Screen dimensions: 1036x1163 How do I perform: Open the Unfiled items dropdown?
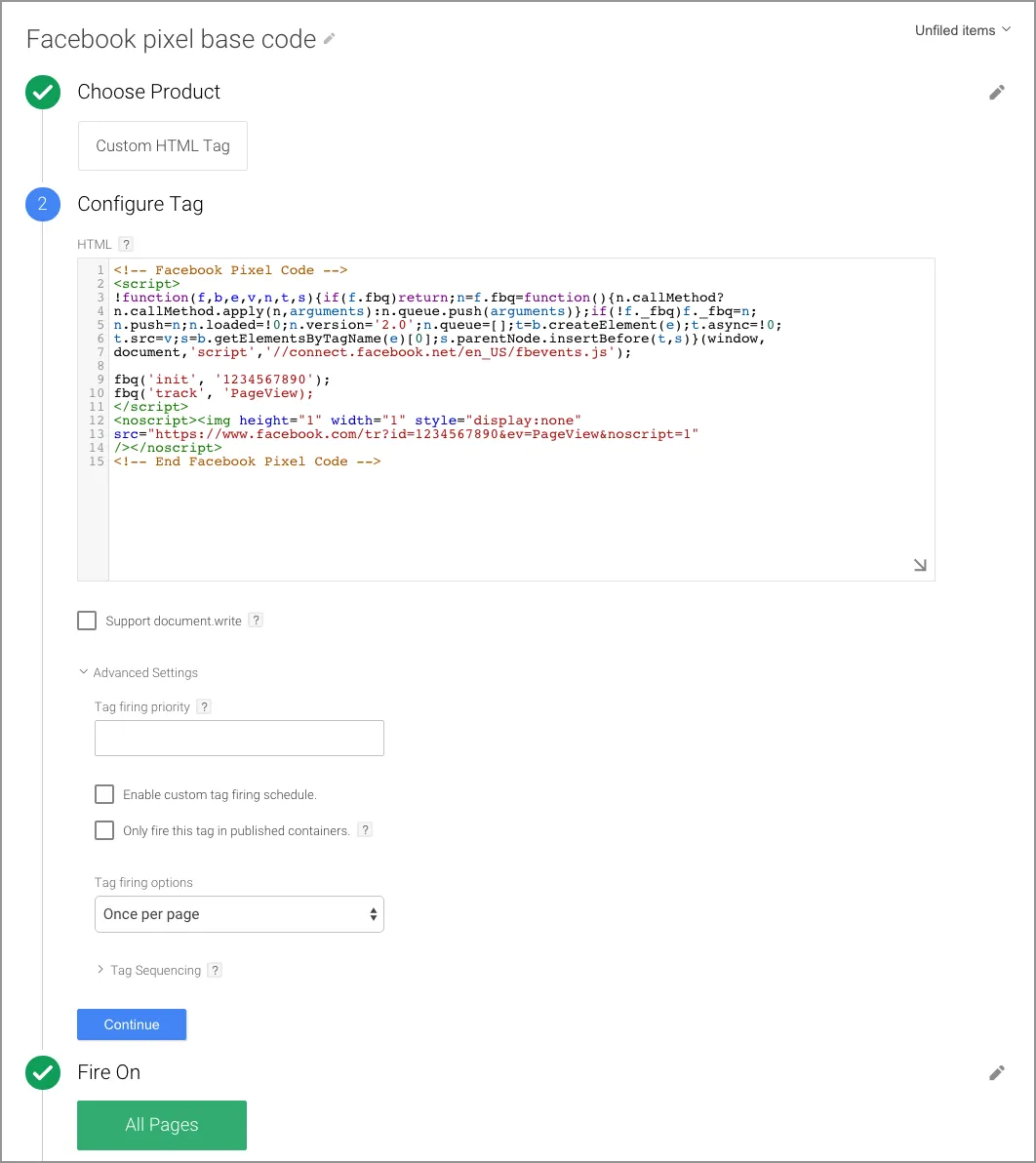coord(963,30)
